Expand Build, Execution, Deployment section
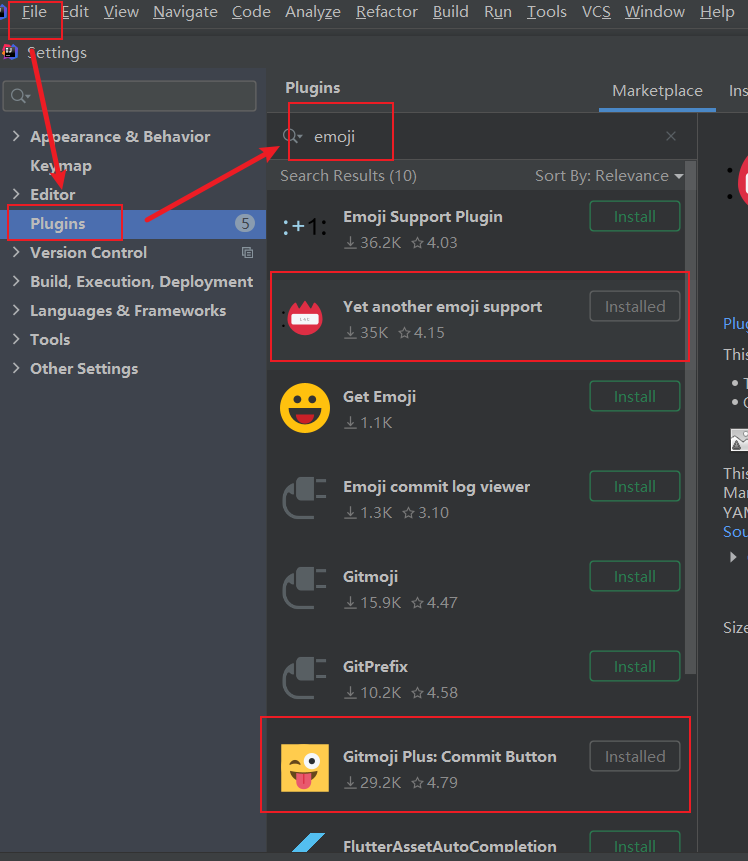The image size is (748, 861). [16, 281]
